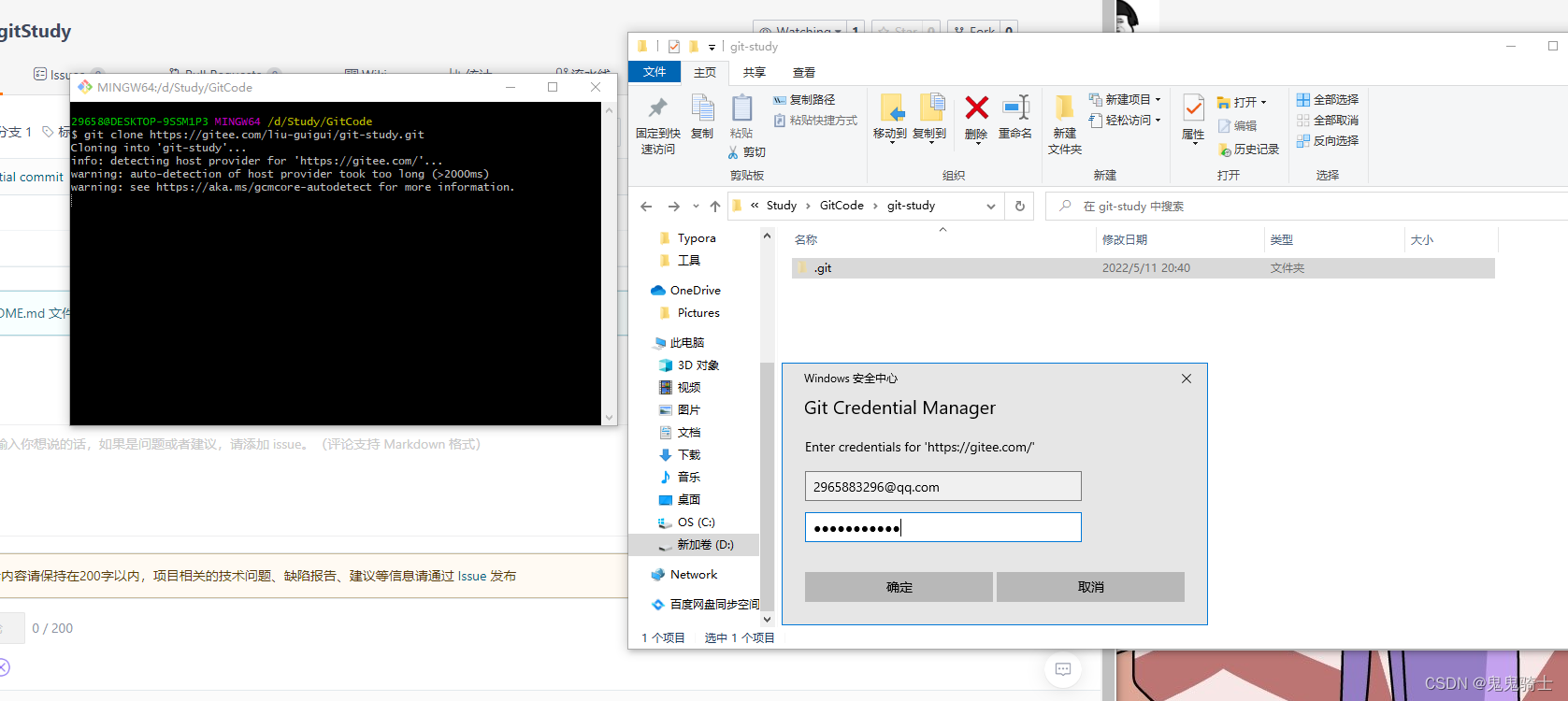
Task: Select Pictures under OneDrive
Action: point(698,313)
